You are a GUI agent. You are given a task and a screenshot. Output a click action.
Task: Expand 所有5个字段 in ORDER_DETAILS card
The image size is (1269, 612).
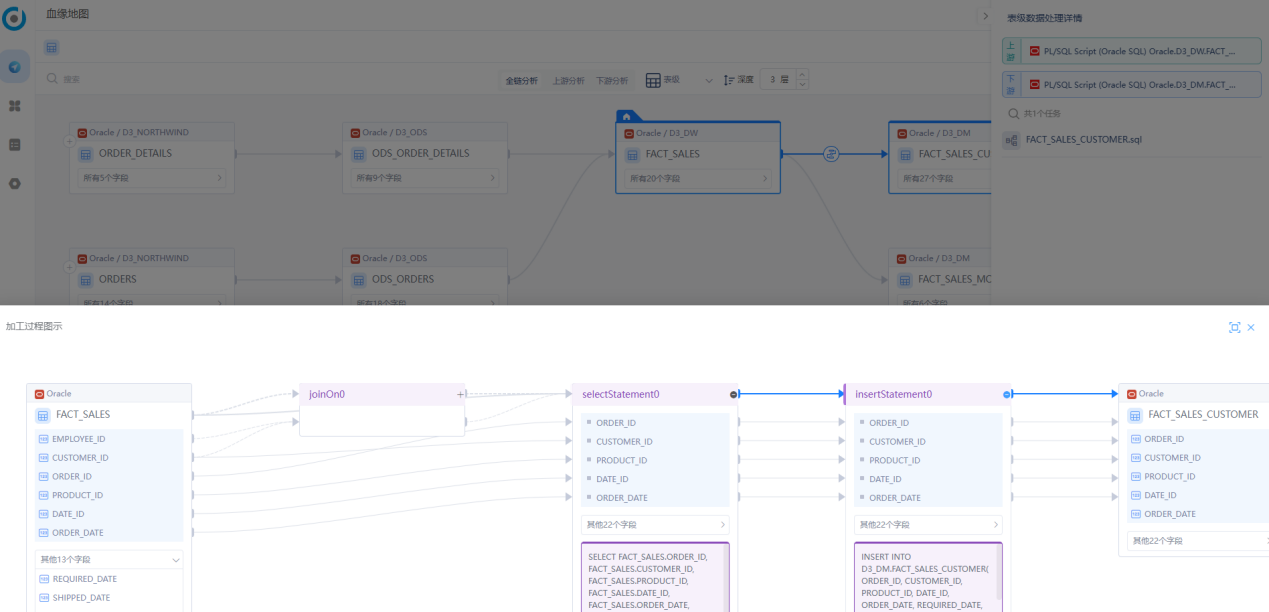click(151, 178)
